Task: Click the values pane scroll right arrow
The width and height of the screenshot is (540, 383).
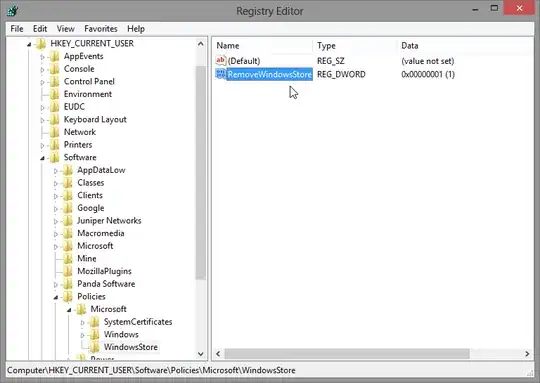Action: 527,354
